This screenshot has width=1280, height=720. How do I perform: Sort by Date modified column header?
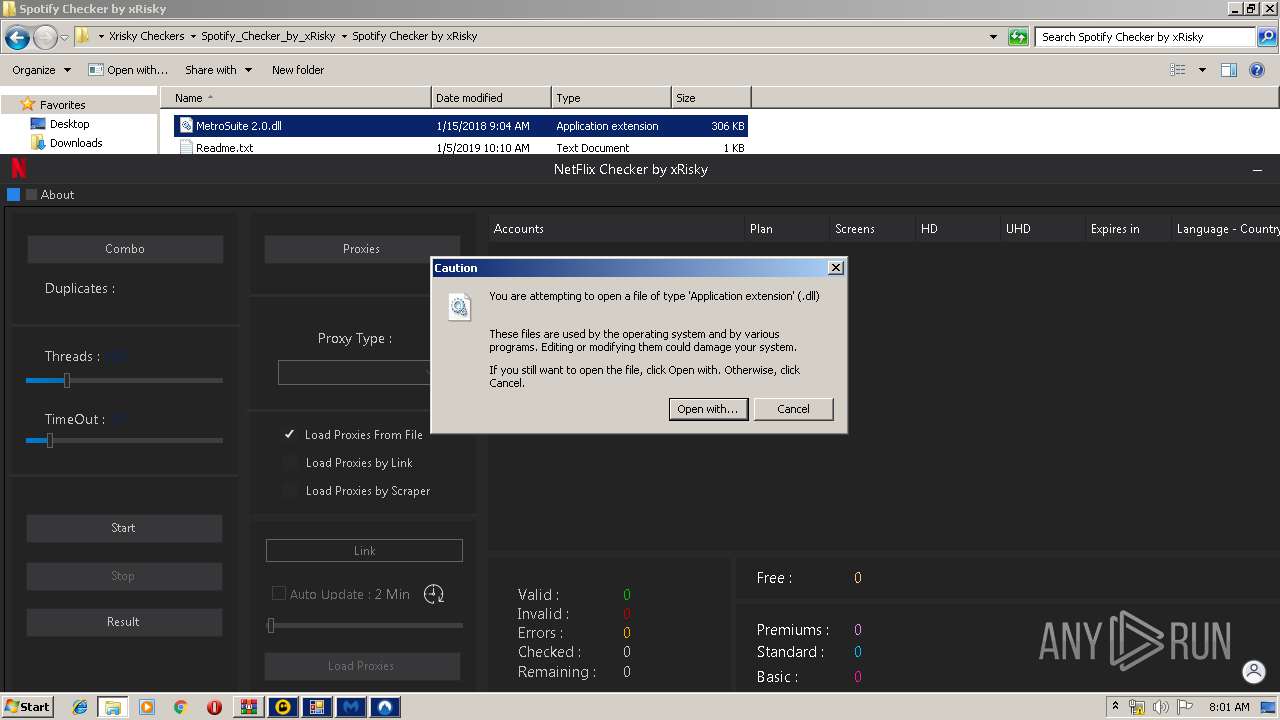[x=491, y=98]
